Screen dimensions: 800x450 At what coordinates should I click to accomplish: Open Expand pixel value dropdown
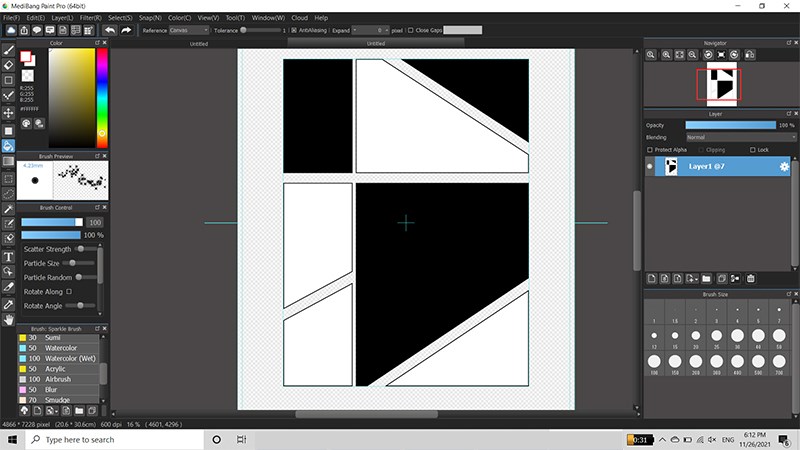[371, 30]
